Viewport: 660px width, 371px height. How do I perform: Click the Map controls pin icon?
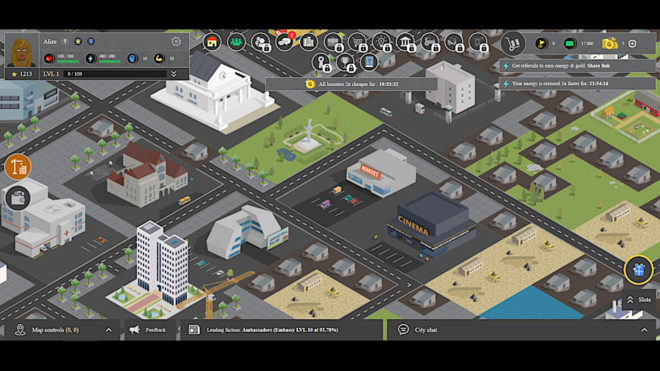coord(20,330)
